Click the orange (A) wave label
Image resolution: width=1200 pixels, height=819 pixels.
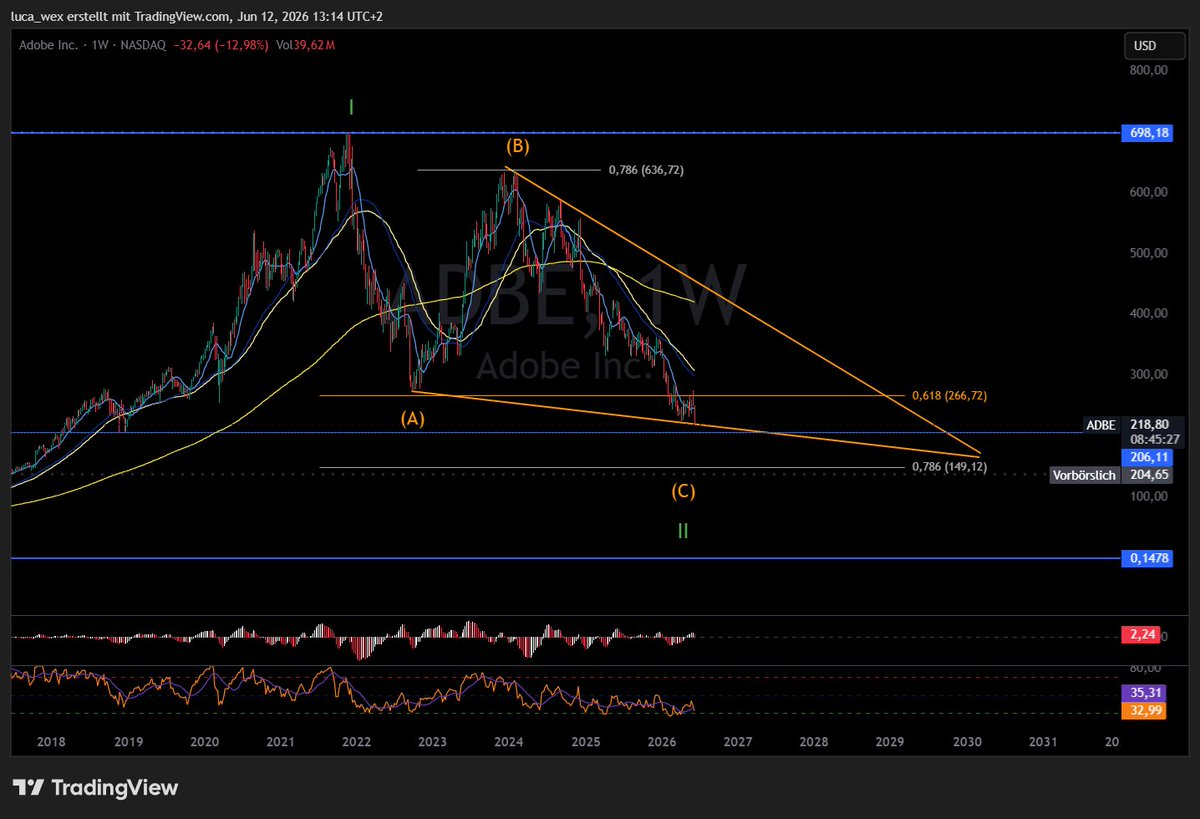tap(413, 419)
